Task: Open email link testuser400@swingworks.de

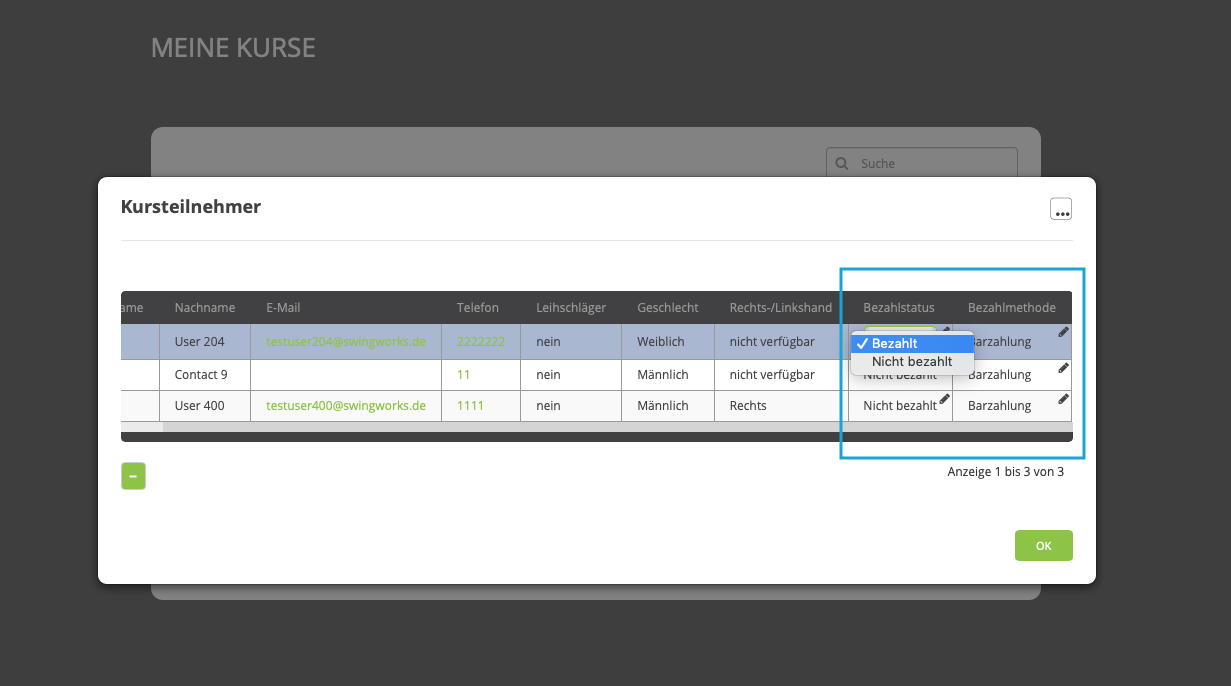Action: (x=346, y=406)
